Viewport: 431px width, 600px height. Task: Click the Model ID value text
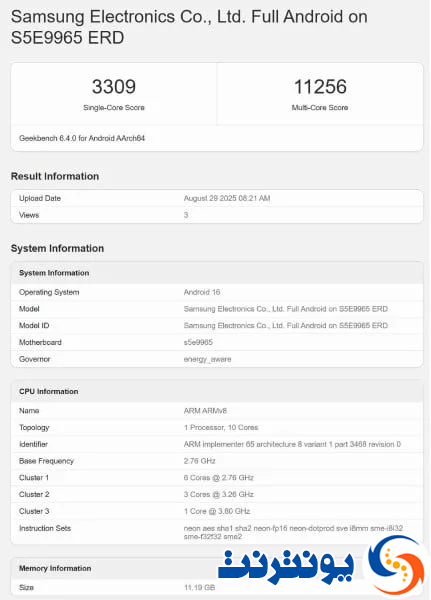286,326
